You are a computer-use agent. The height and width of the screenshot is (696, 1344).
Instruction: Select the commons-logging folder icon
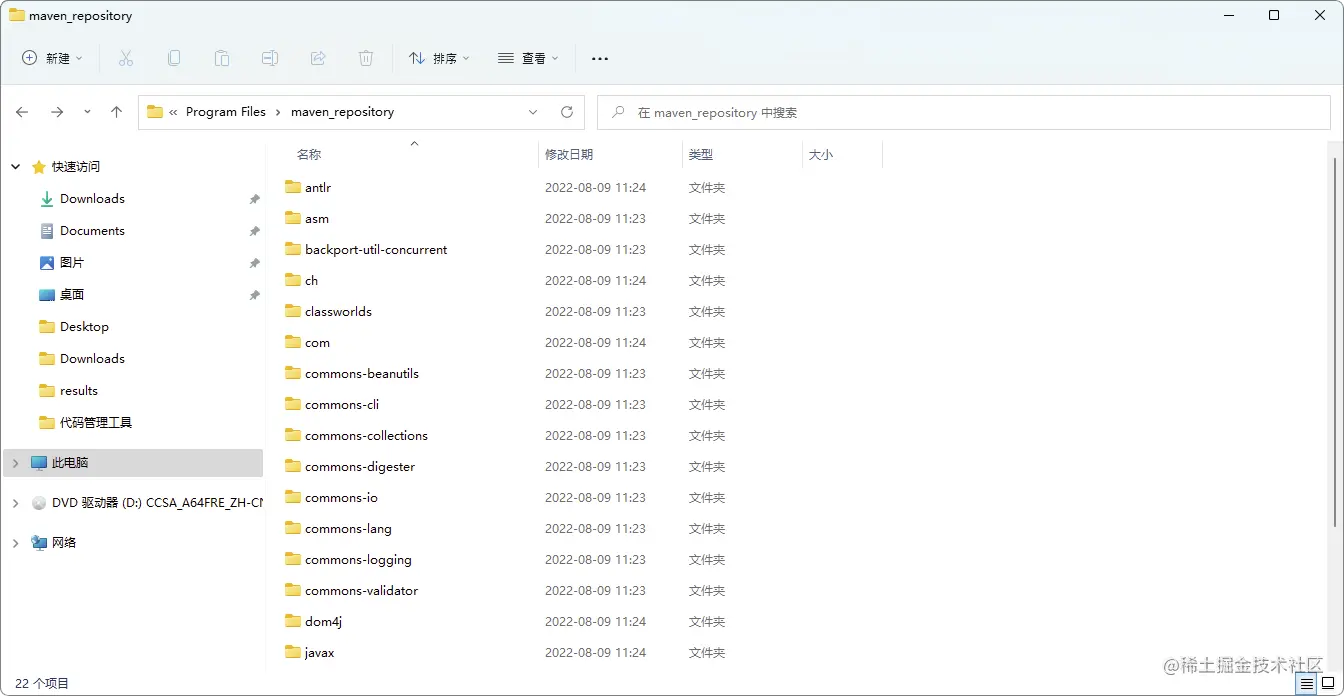click(x=293, y=559)
